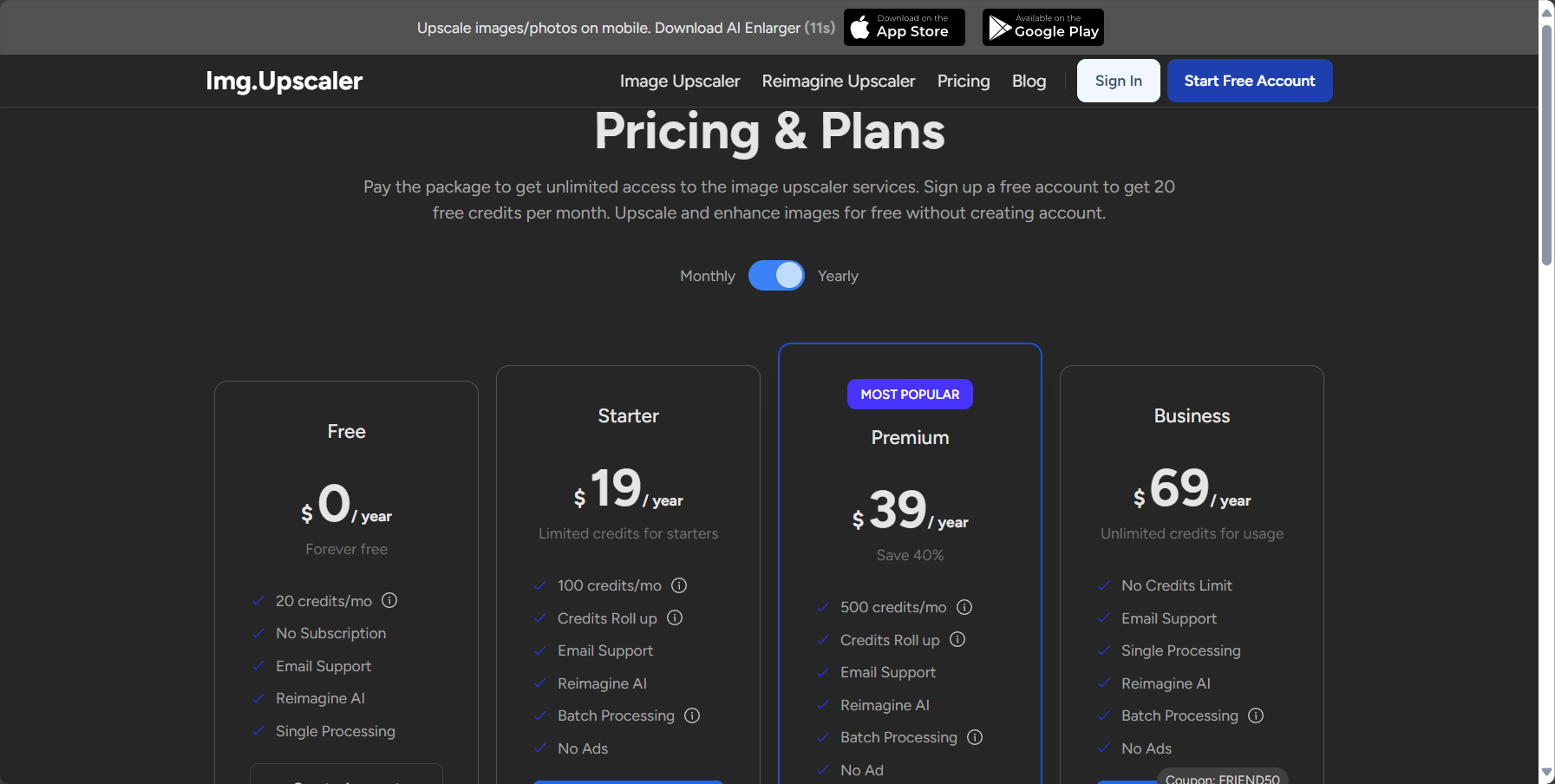Viewport: 1555px width, 784px height.
Task: Open info icon for Premium Credits Roll up
Action: point(957,639)
